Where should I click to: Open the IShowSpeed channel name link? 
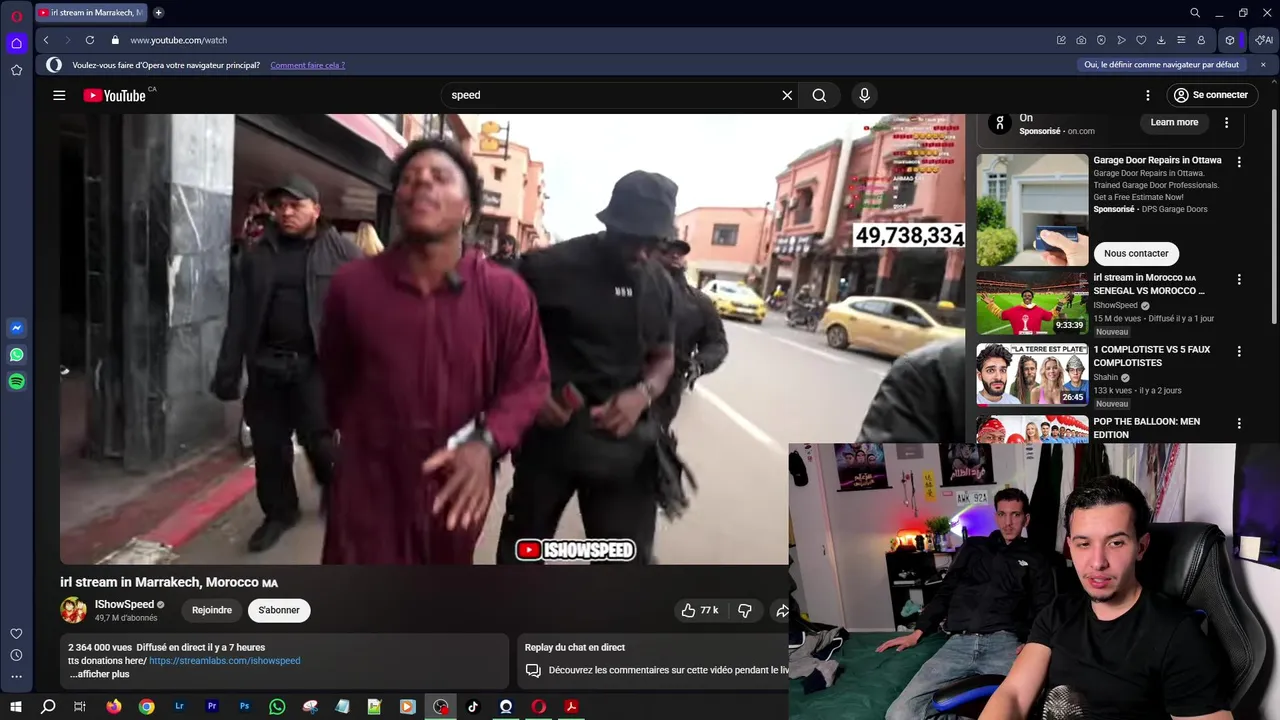tap(124, 604)
